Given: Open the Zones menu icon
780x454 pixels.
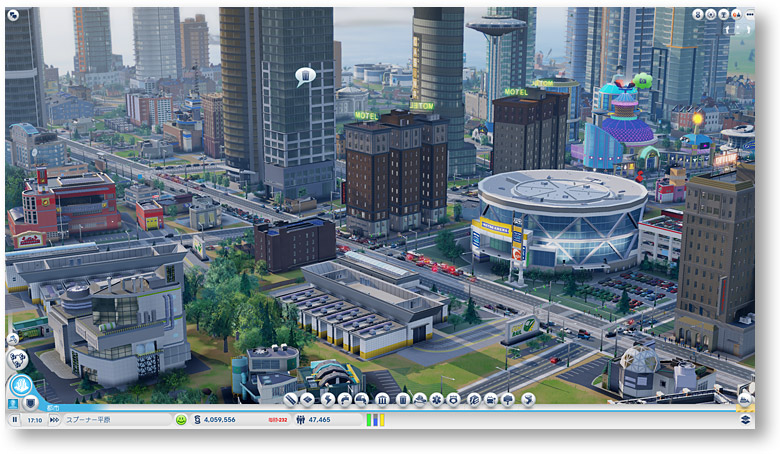Looking at the screenshot, I should tap(308, 400).
